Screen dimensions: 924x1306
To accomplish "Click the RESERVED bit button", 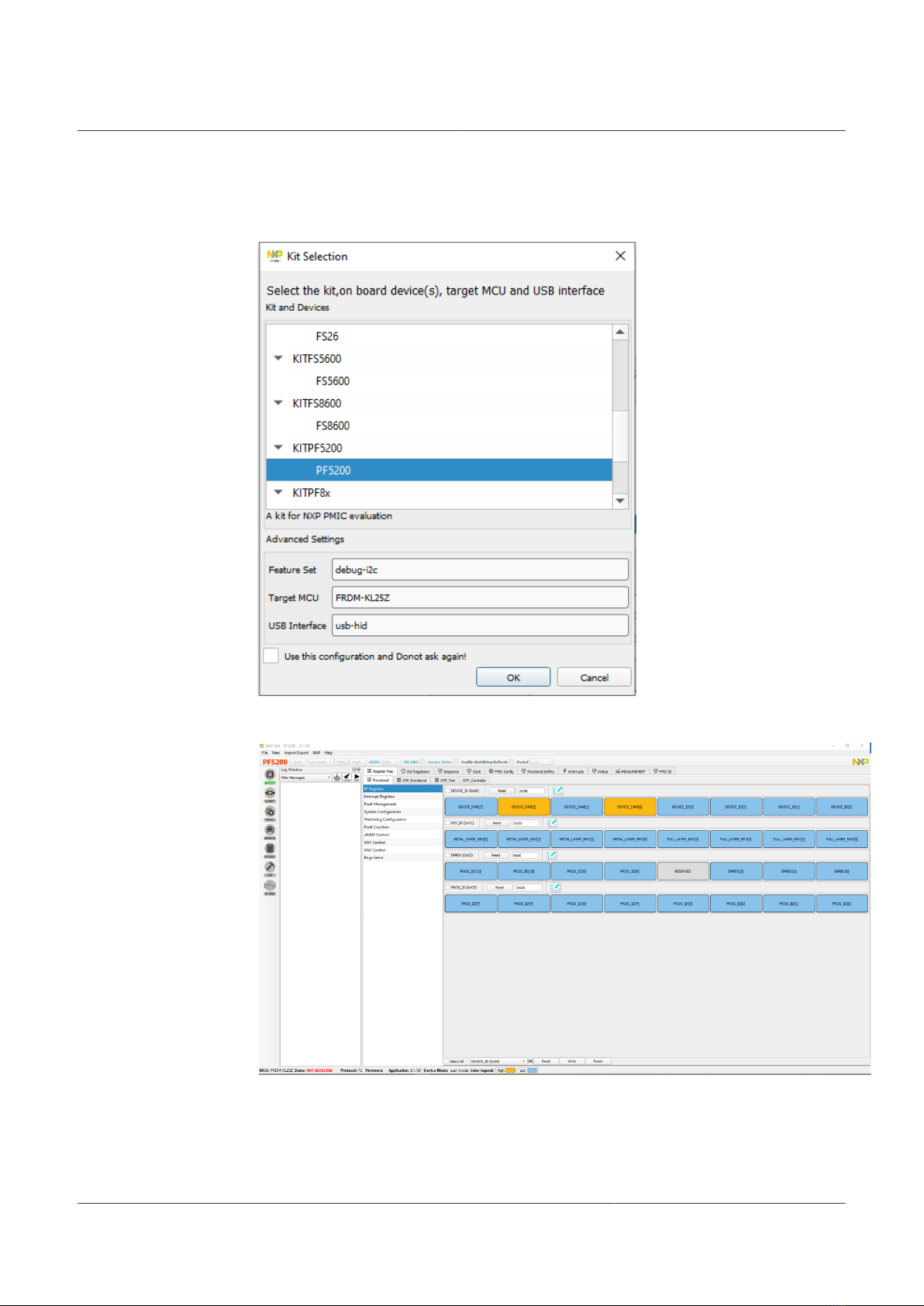I will coord(683,871).
